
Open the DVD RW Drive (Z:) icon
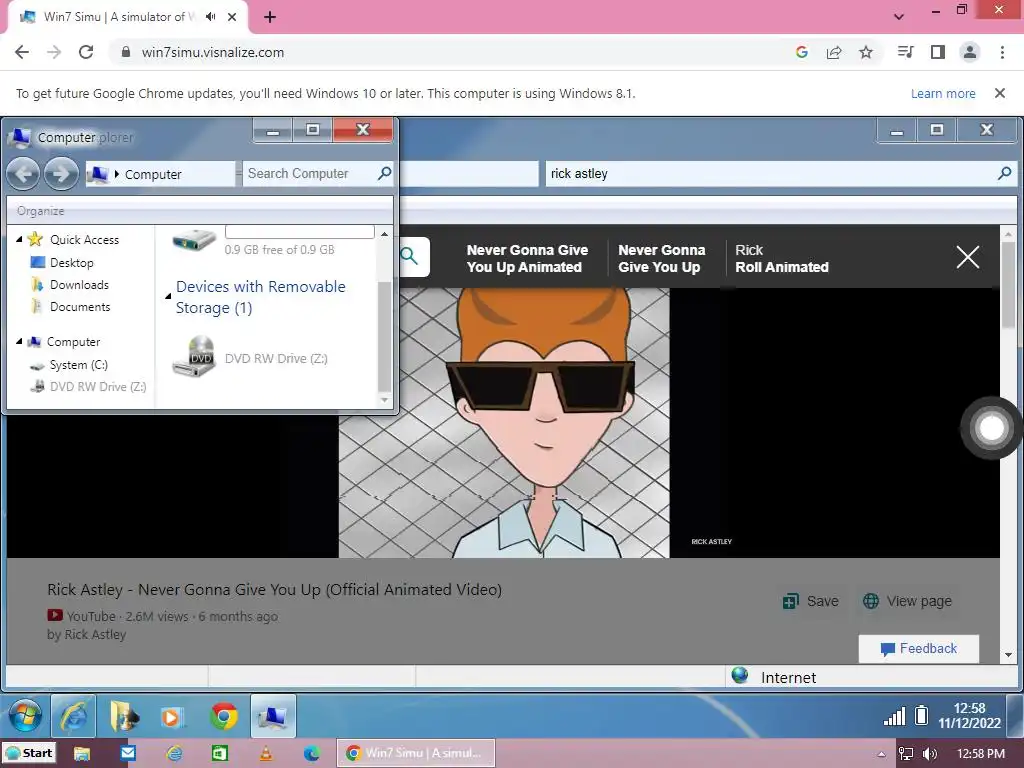[193, 357]
